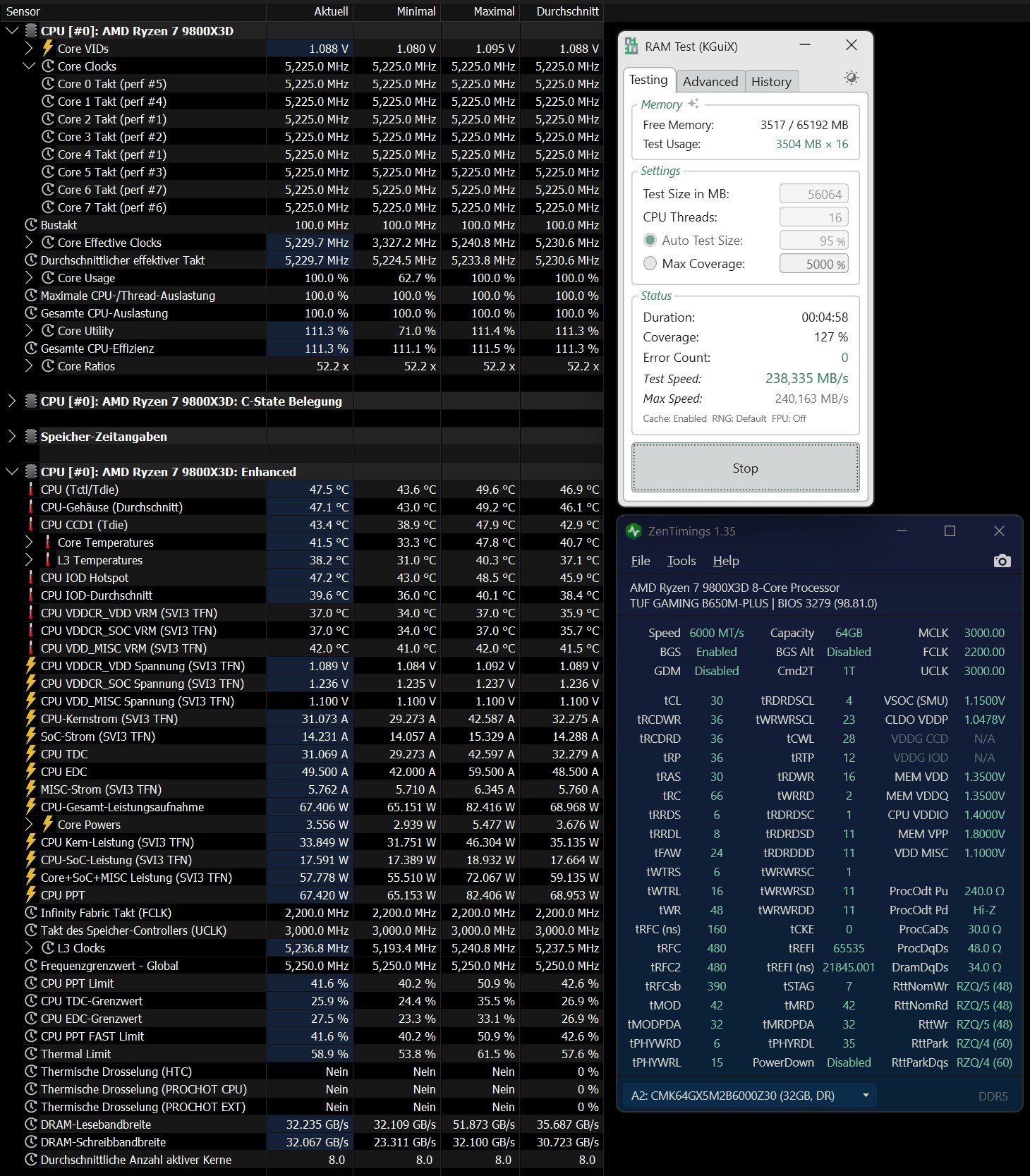
Task: Select 'Durchschnittliche Anzahl aktiver Kerne' row
Action: (x=302, y=1160)
